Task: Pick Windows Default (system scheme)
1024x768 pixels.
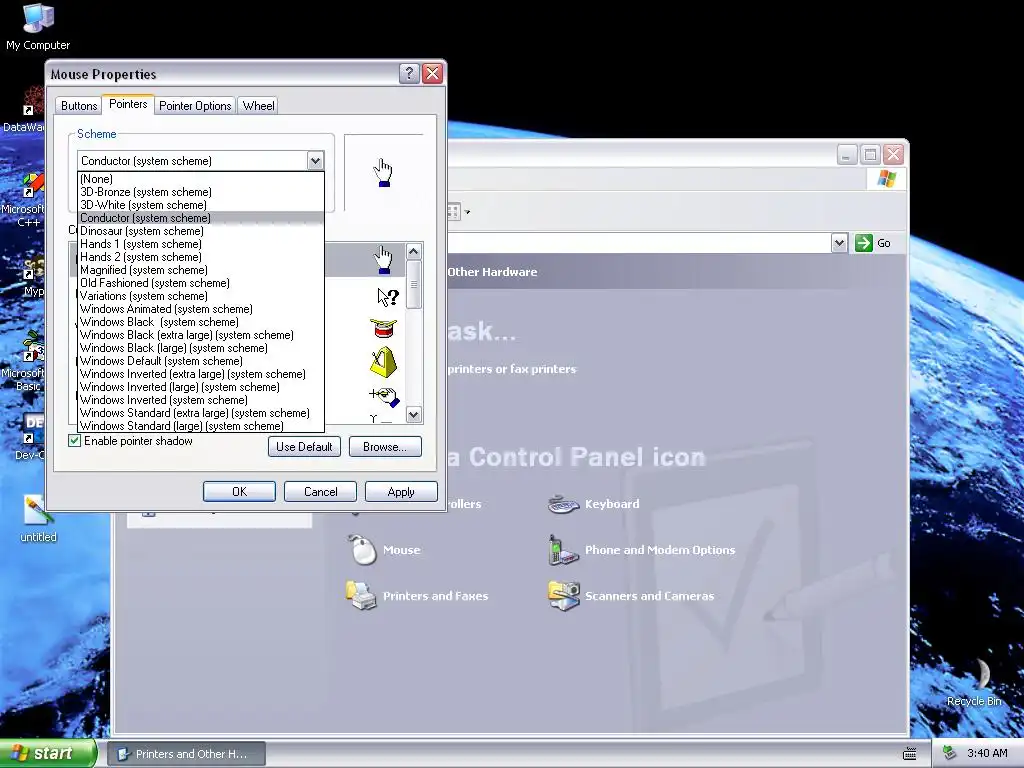Action: pos(200,361)
